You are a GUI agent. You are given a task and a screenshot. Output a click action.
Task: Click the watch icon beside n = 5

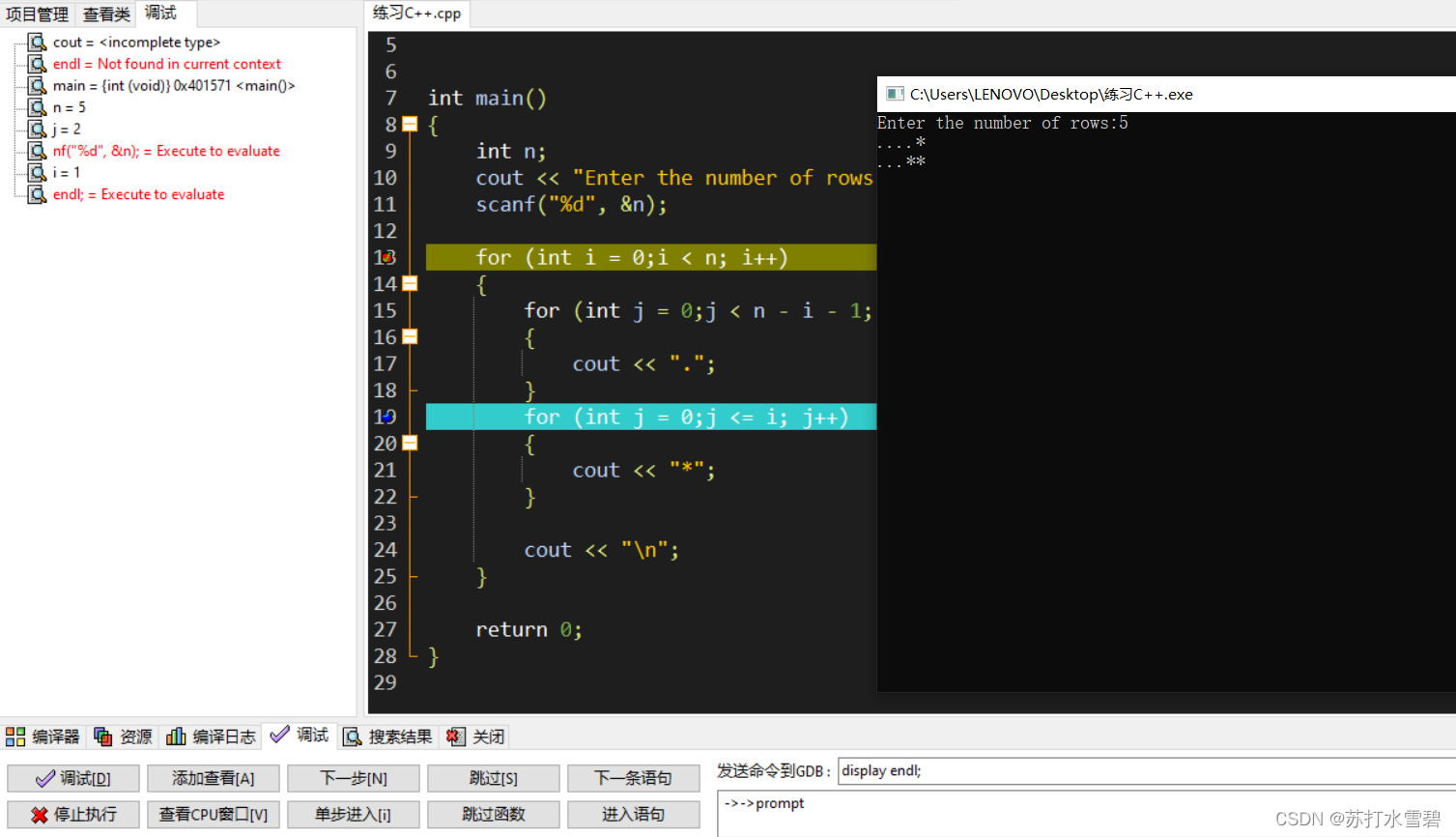37,107
